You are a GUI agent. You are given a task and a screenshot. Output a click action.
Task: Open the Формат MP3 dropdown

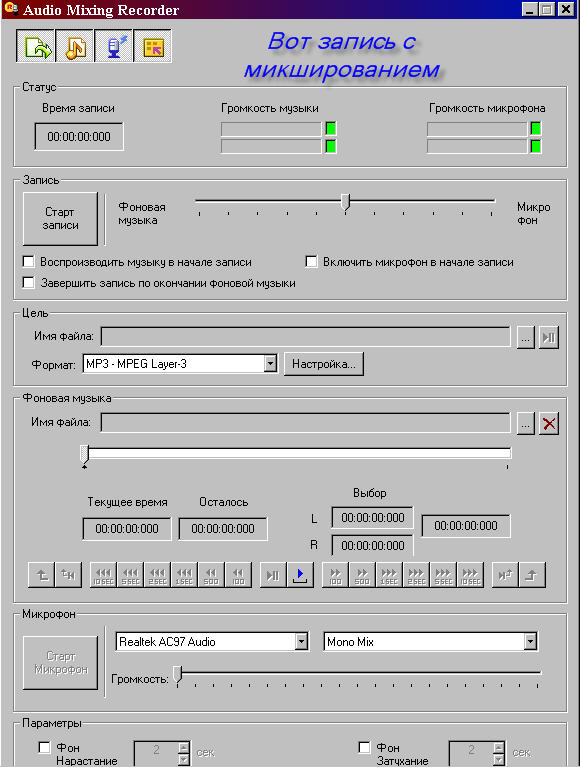(x=270, y=364)
